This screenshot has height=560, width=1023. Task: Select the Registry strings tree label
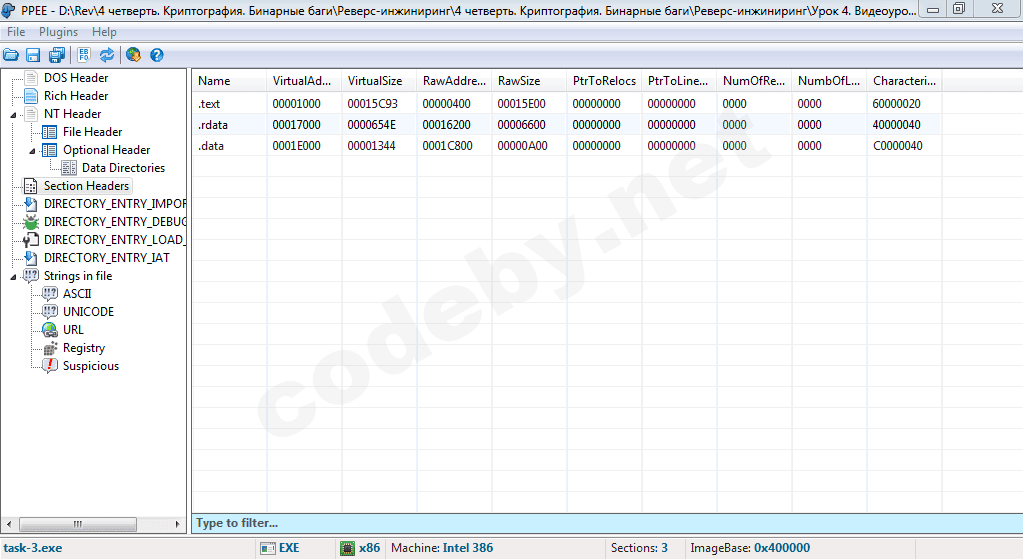(84, 348)
